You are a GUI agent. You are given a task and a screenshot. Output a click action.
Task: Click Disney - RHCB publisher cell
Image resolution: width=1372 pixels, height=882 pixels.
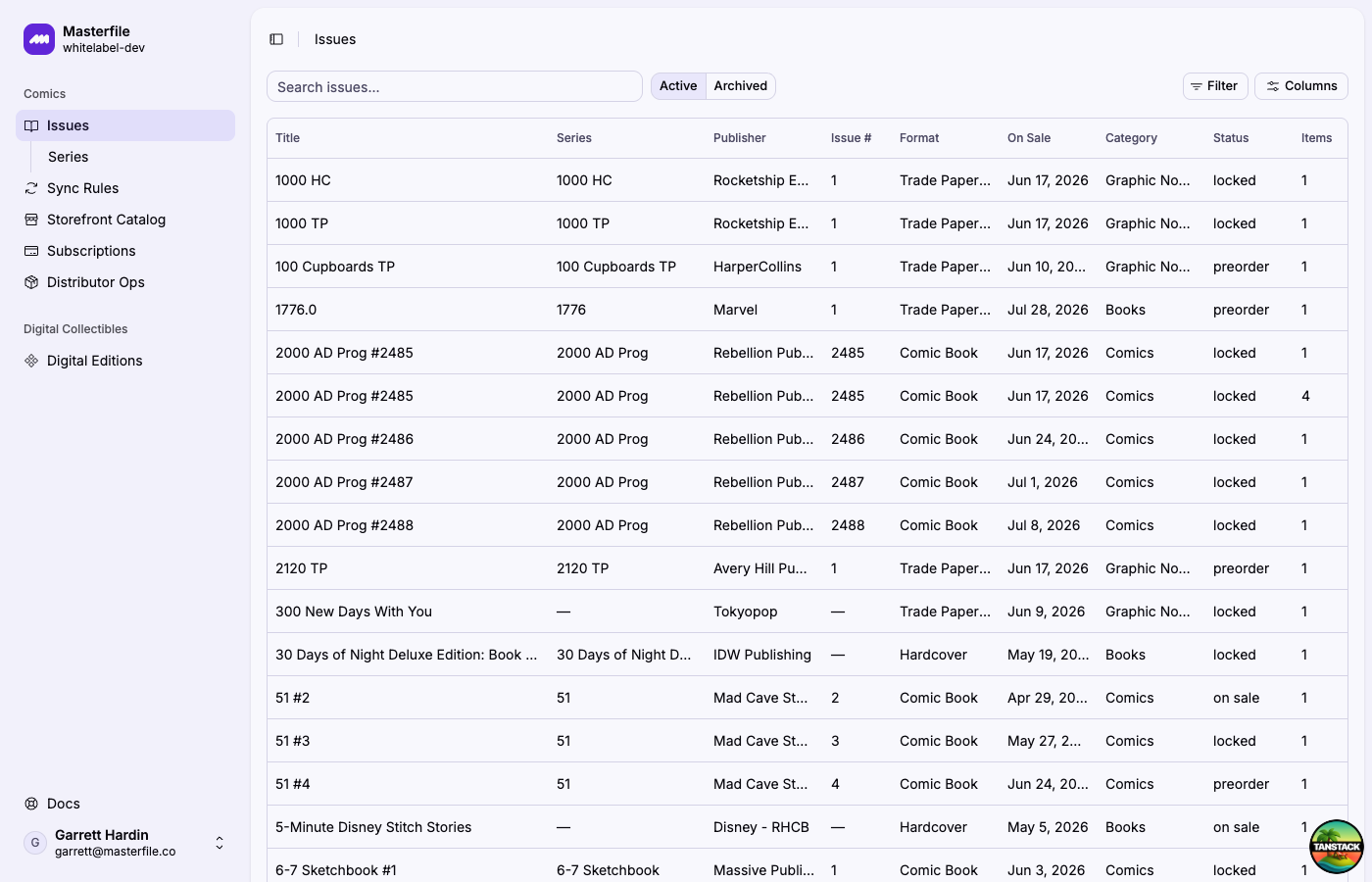coord(761,827)
